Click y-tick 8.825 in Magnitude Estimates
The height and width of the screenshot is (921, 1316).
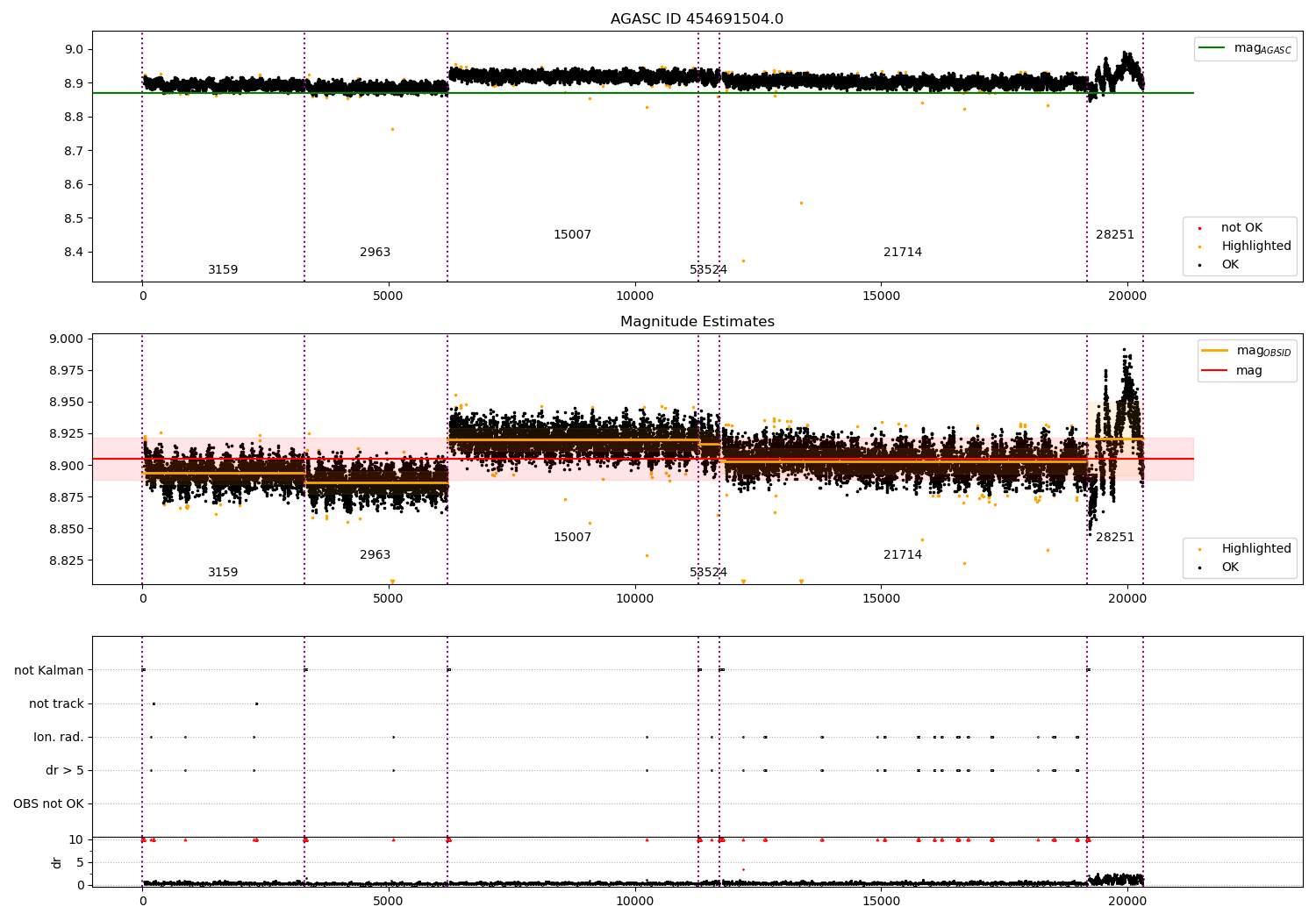(x=67, y=561)
